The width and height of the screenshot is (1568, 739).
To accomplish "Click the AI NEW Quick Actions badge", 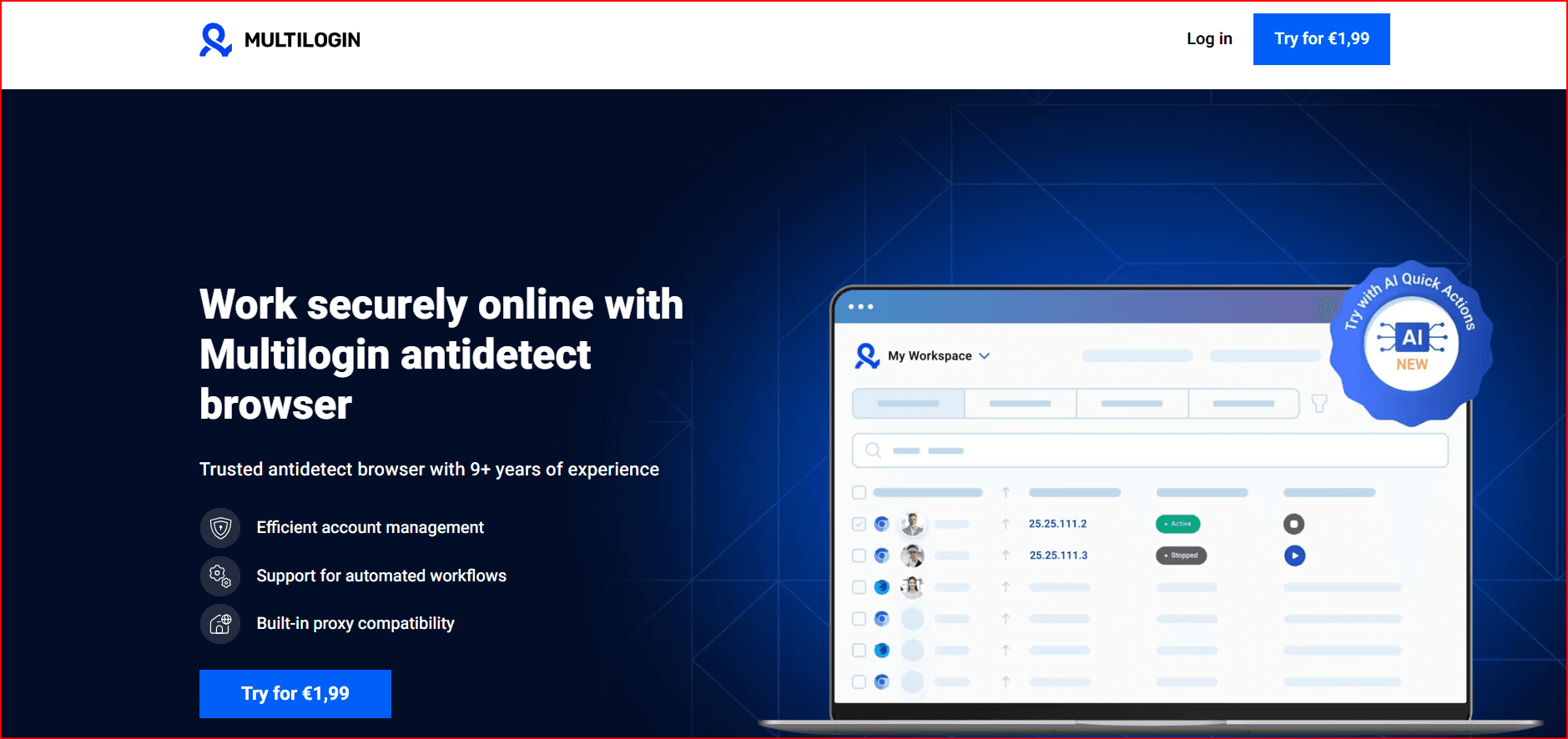I will [x=1411, y=343].
